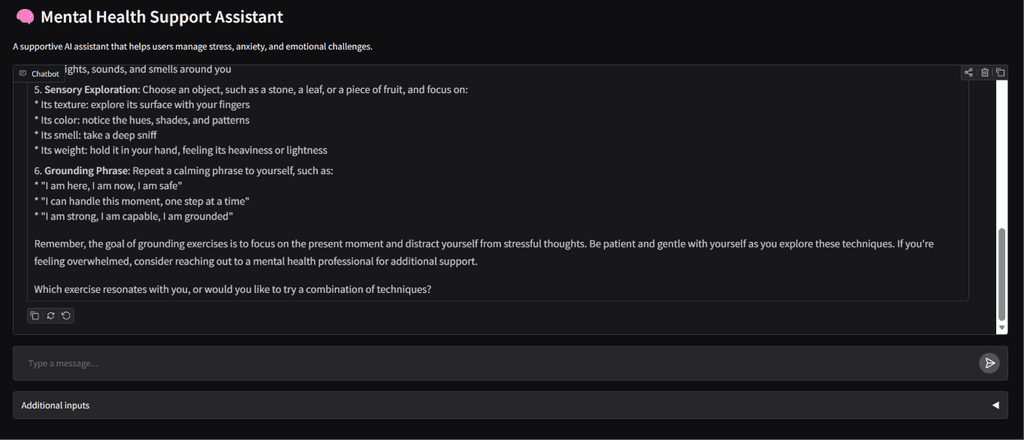Click the supportive AI assistant description text

coord(193,47)
